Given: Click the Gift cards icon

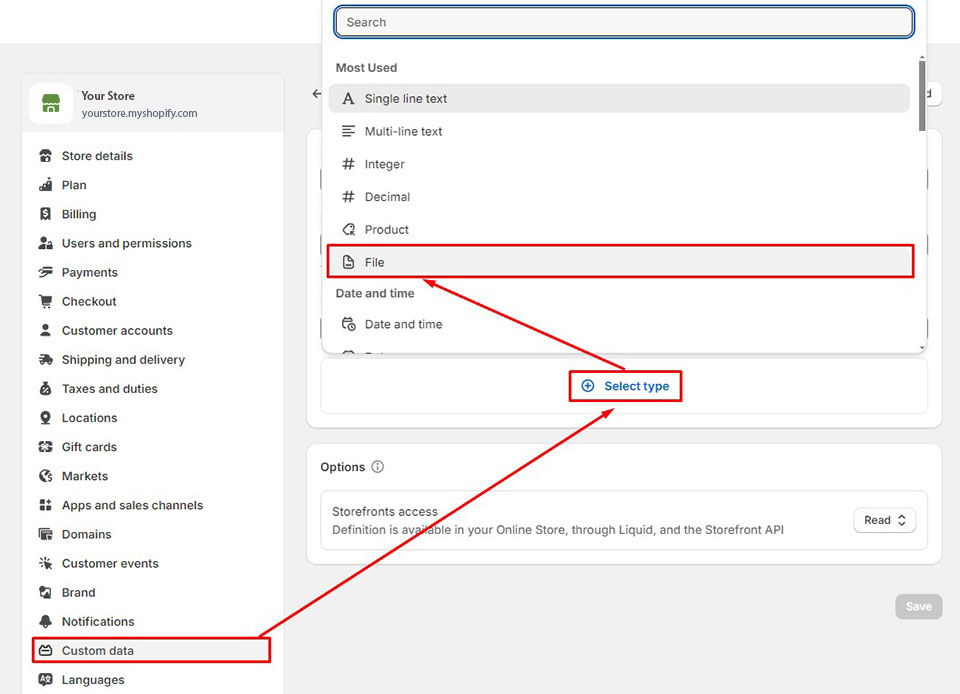Looking at the screenshot, I should [x=45, y=447].
